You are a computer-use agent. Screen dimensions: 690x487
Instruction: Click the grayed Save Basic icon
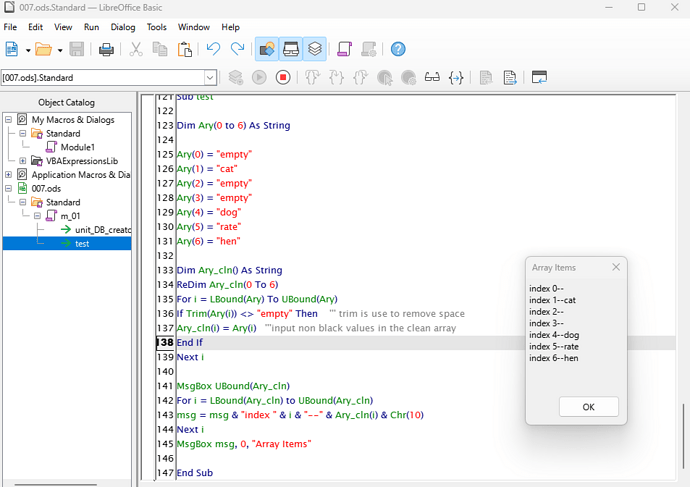(x=368, y=49)
